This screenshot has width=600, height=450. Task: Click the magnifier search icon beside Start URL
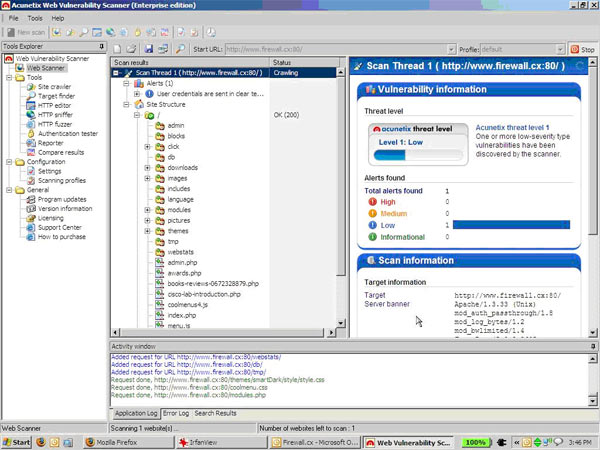(x=180, y=49)
